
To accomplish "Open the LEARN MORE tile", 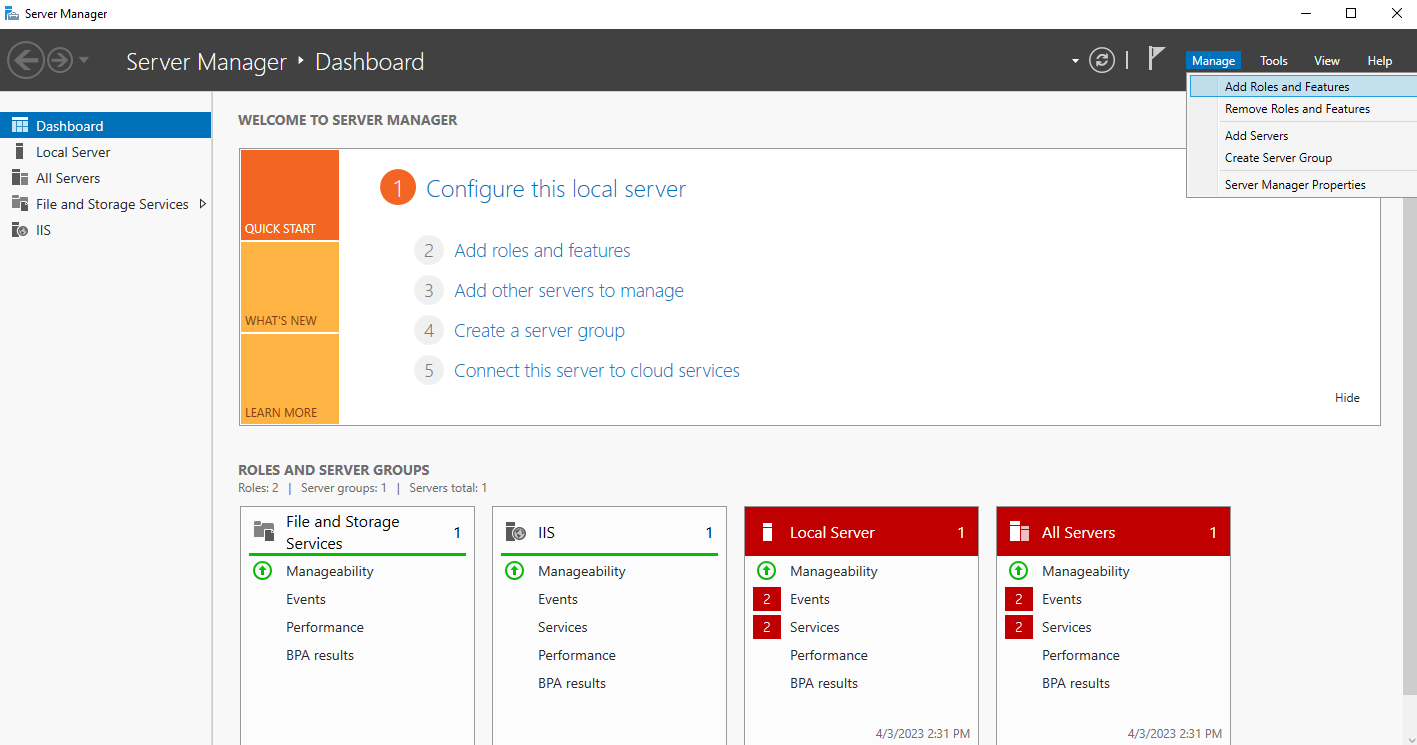I will pos(289,379).
